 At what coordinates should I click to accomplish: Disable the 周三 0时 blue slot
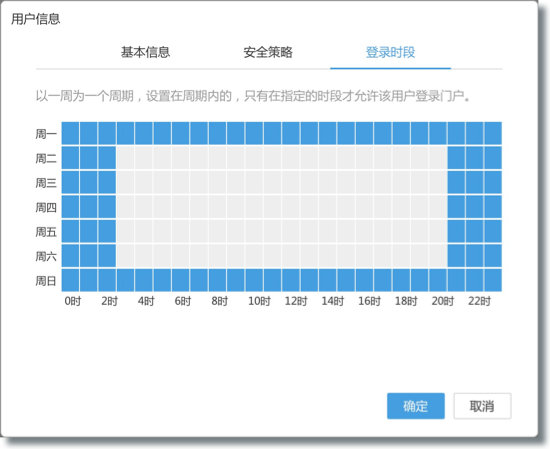(71, 182)
